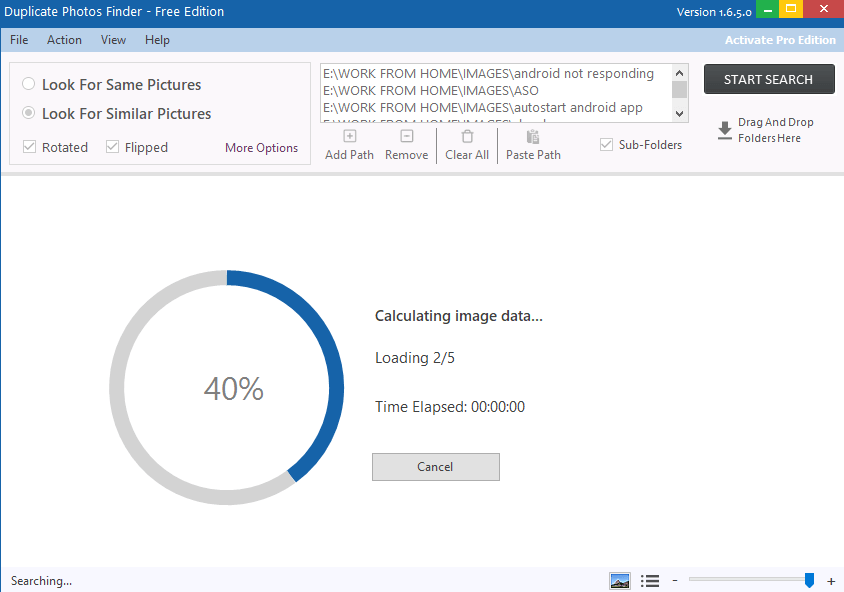Select the 'autostart android app' path entry
Screen dimensions: 844x592
483,107
